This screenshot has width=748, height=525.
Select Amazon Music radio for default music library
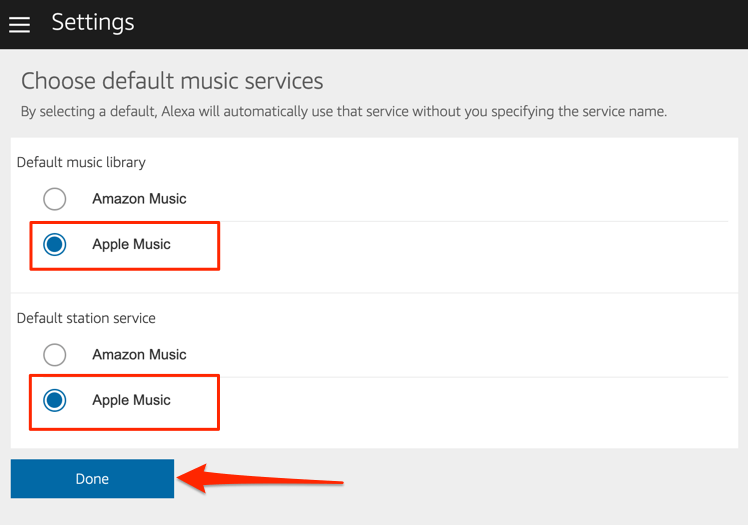click(x=55, y=199)
